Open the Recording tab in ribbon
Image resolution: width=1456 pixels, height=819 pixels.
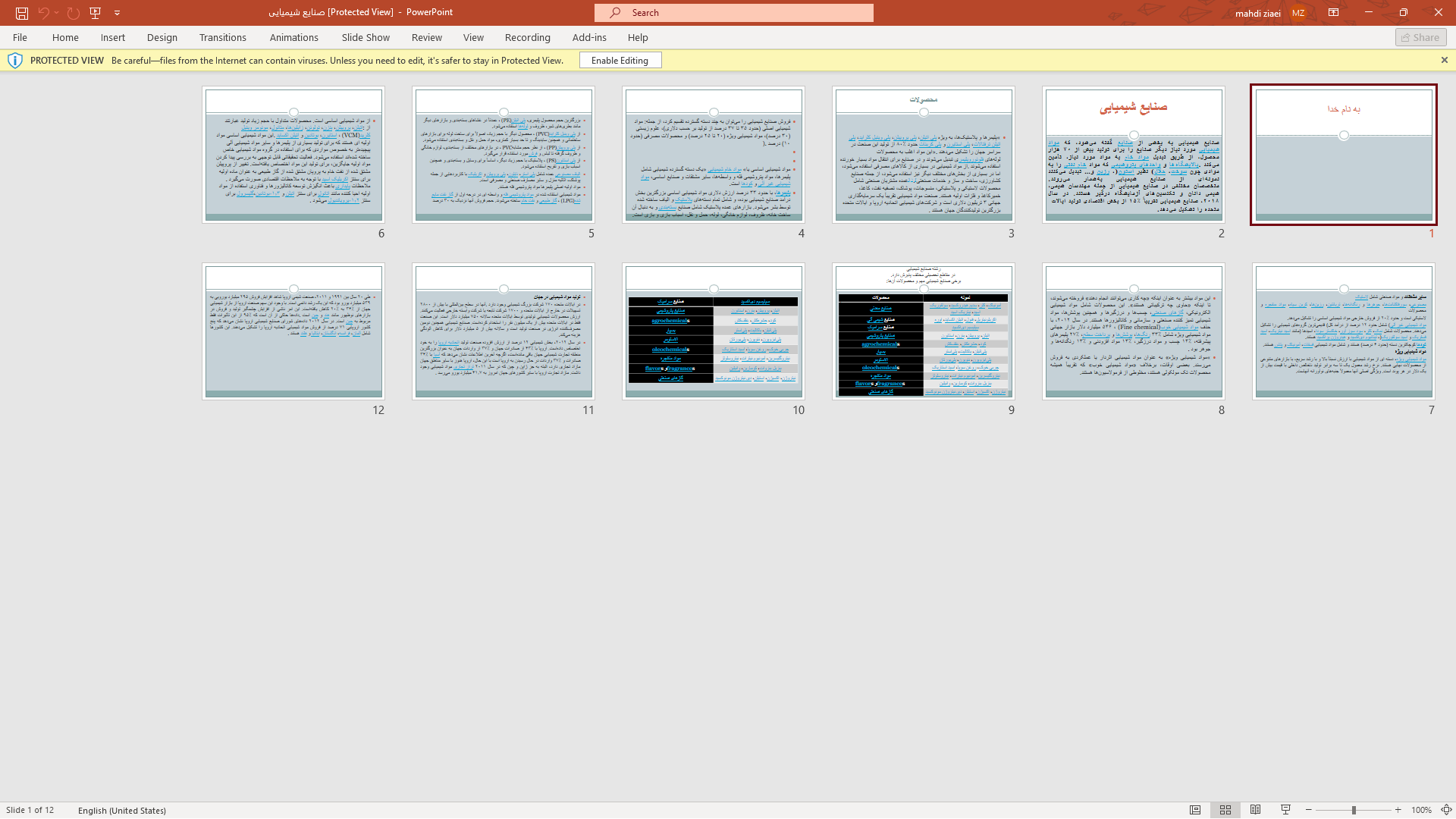(x=527, y=37)
